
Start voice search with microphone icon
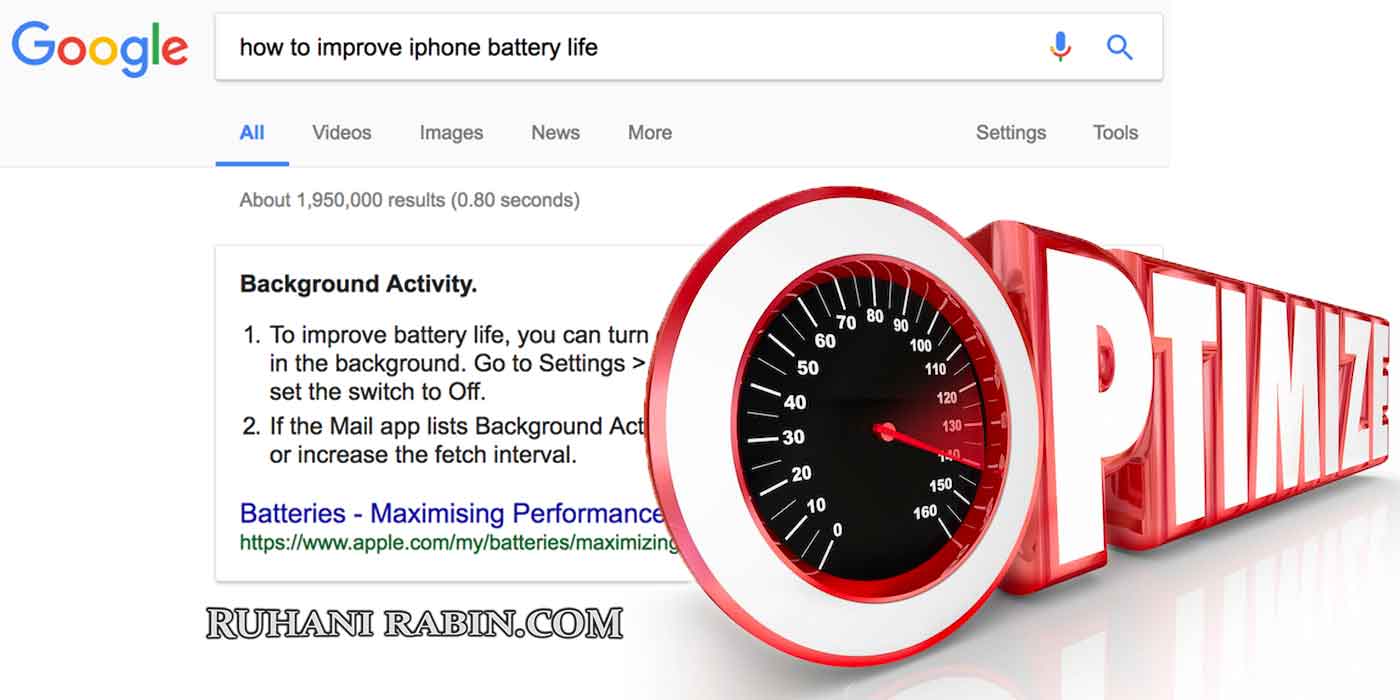pos(1061,47)
